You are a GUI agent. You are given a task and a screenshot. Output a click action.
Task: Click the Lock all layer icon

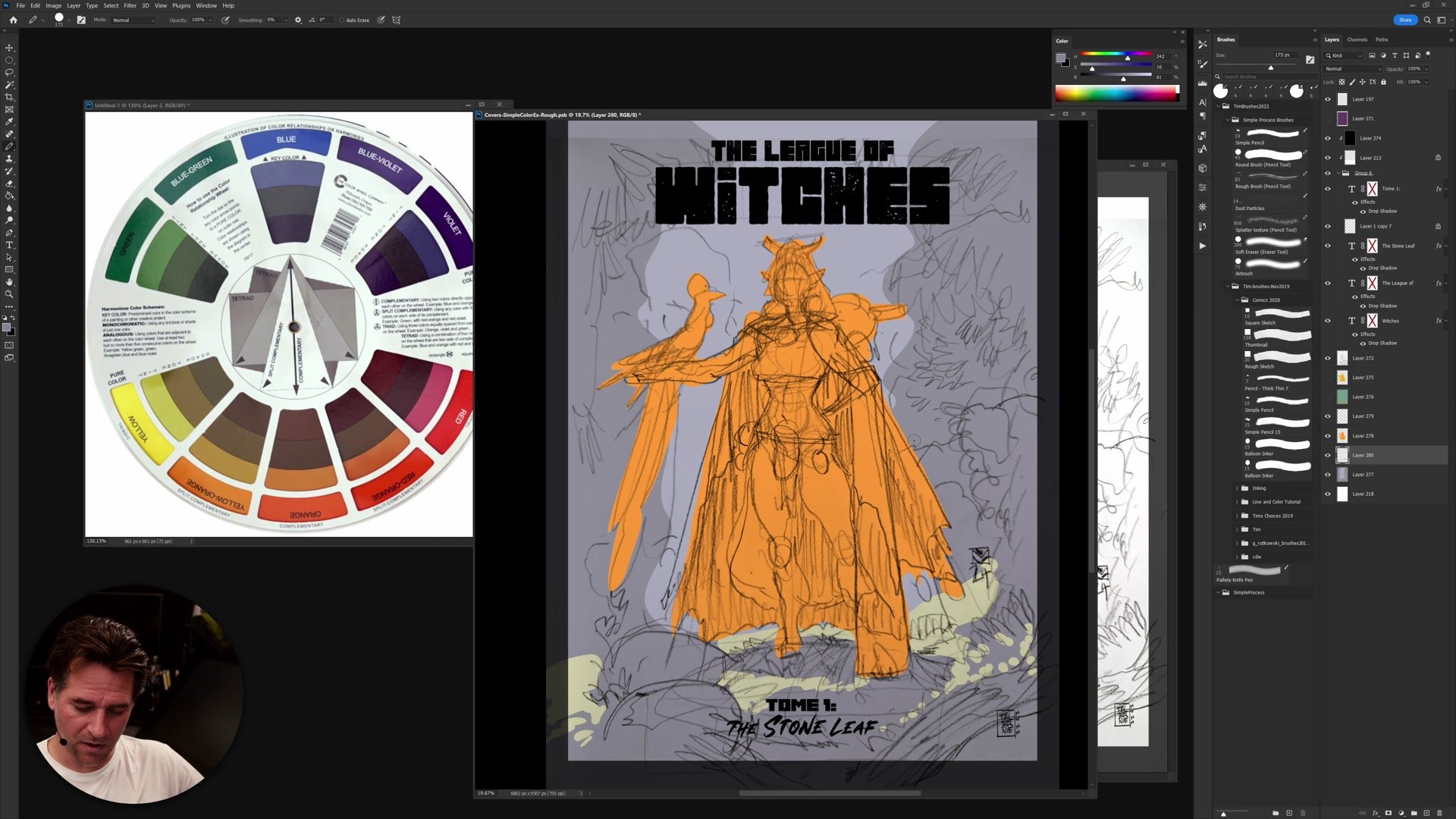coord(1383,82)
